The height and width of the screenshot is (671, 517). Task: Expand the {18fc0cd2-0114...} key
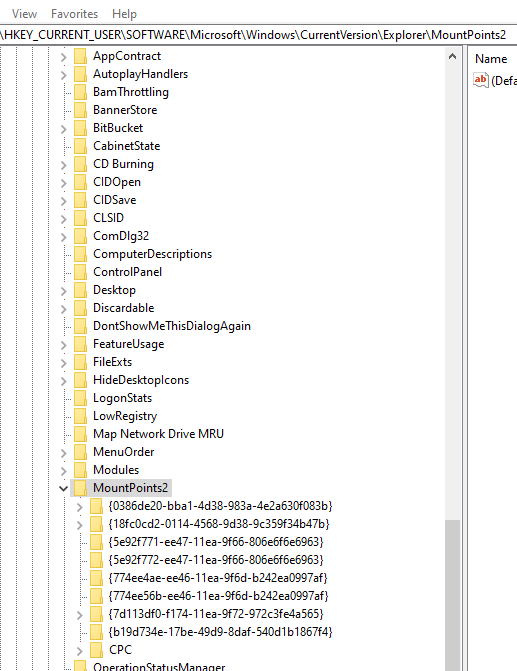[80, 525]
